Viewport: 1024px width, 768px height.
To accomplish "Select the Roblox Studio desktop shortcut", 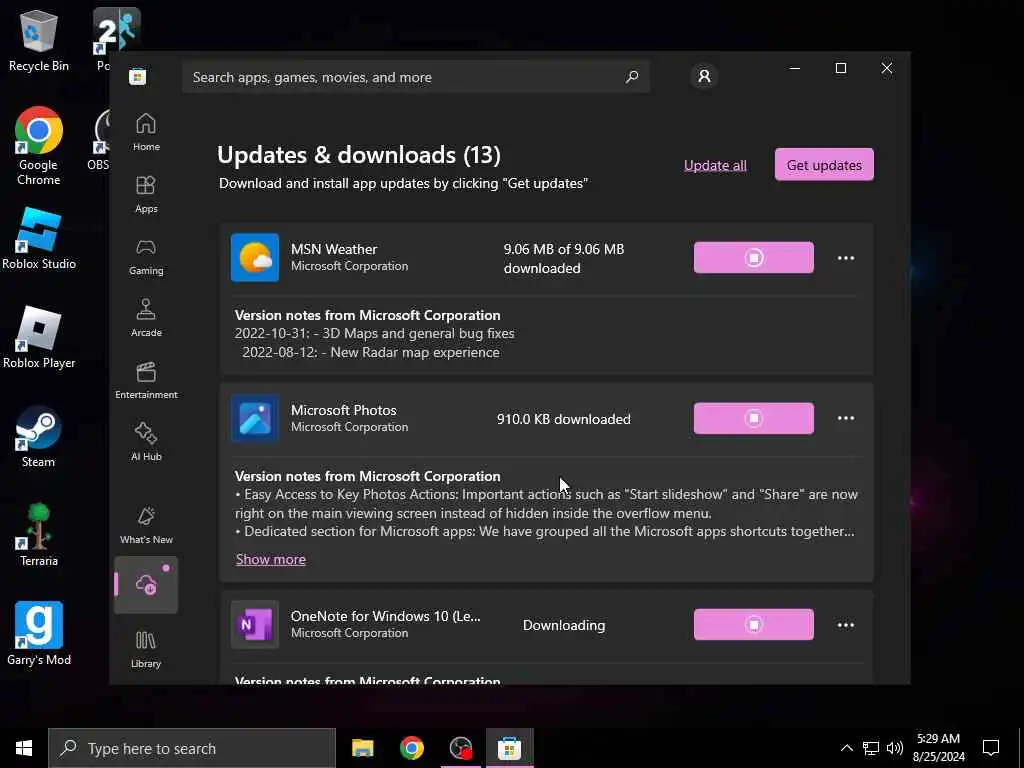I will [x=39, y=238].
